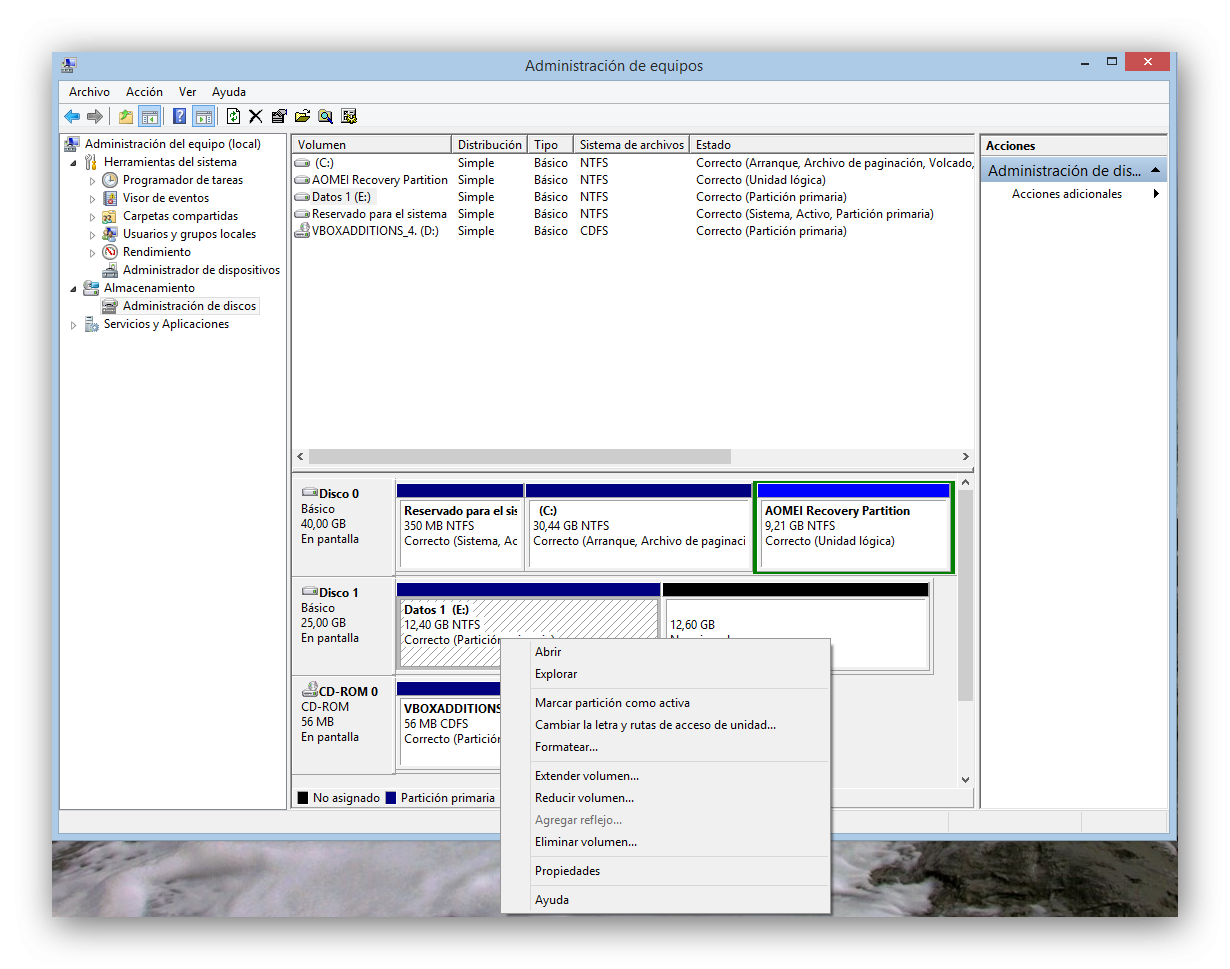The height and width of the screenshot is (969, 1230).
Task: Click the blue Help question mark icon
Action: click(x=179, y=116)
